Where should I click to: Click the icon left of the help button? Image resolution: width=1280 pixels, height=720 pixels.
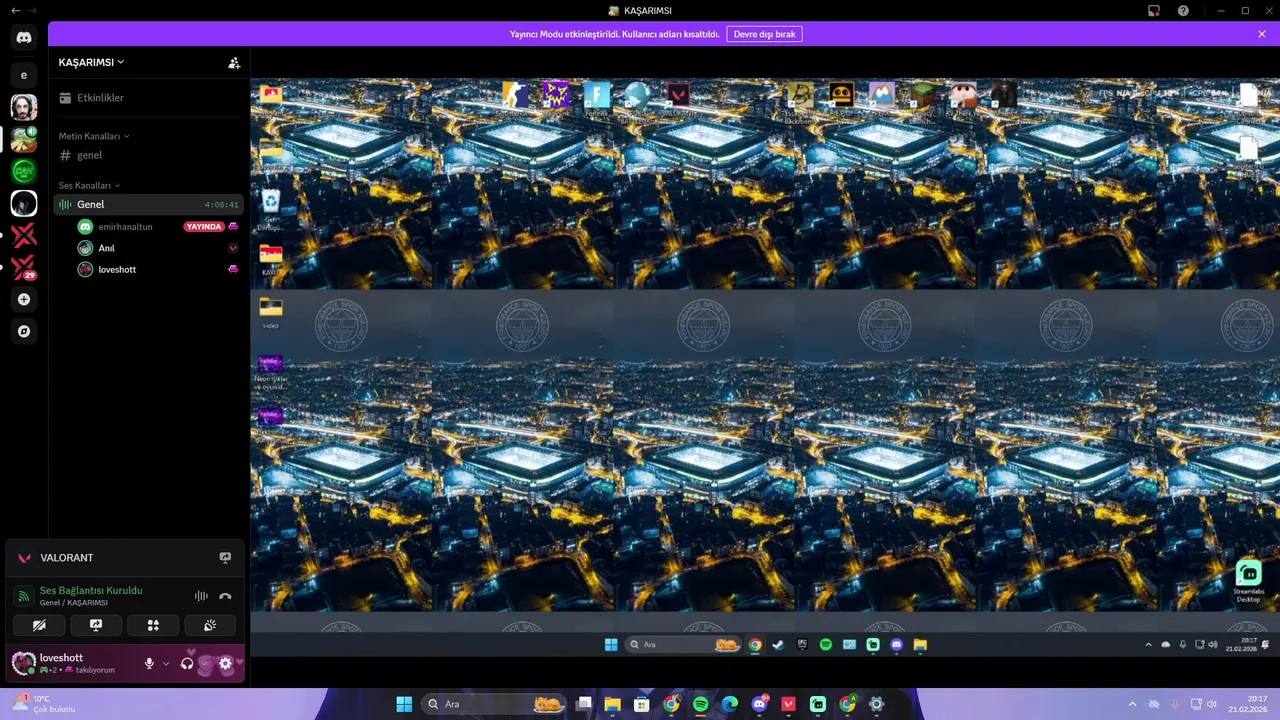click(x=1154, y=11)
